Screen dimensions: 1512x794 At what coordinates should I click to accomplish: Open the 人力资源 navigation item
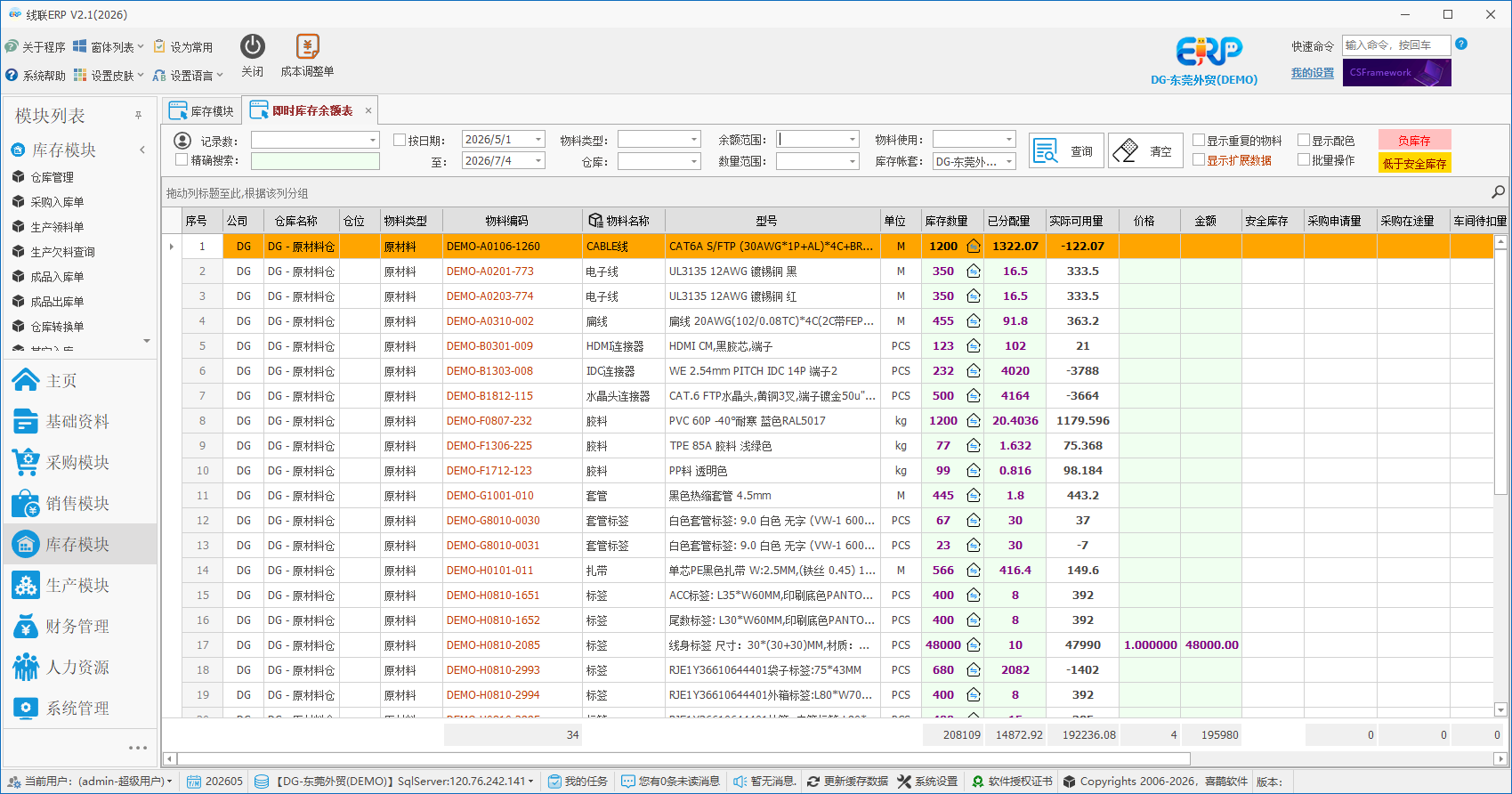click(x=80, y=668)
